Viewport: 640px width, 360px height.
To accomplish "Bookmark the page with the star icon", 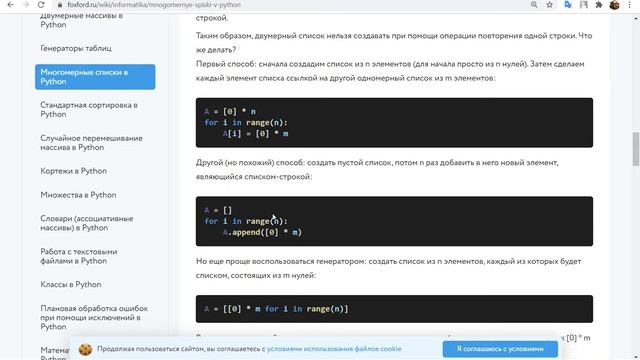I will pos(549,5).
